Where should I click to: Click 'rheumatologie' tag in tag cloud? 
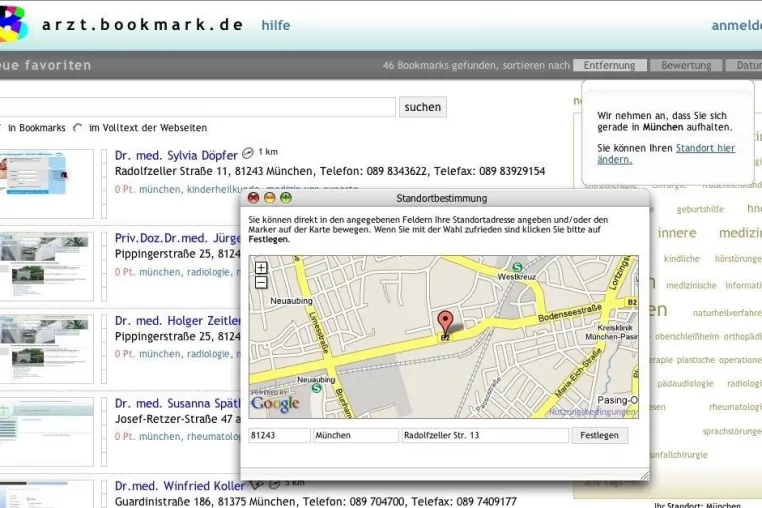click(x=735, y=406)
